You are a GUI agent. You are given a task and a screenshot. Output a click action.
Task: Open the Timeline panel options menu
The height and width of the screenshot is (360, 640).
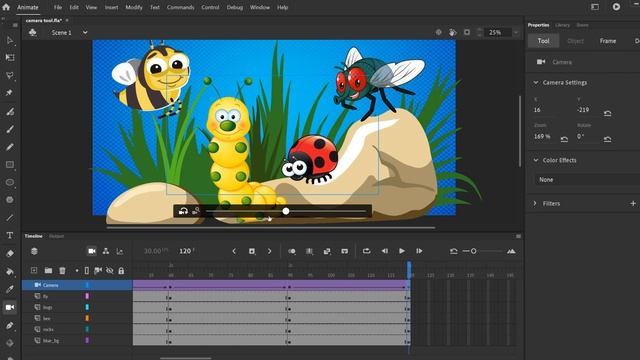click(518, 236)
